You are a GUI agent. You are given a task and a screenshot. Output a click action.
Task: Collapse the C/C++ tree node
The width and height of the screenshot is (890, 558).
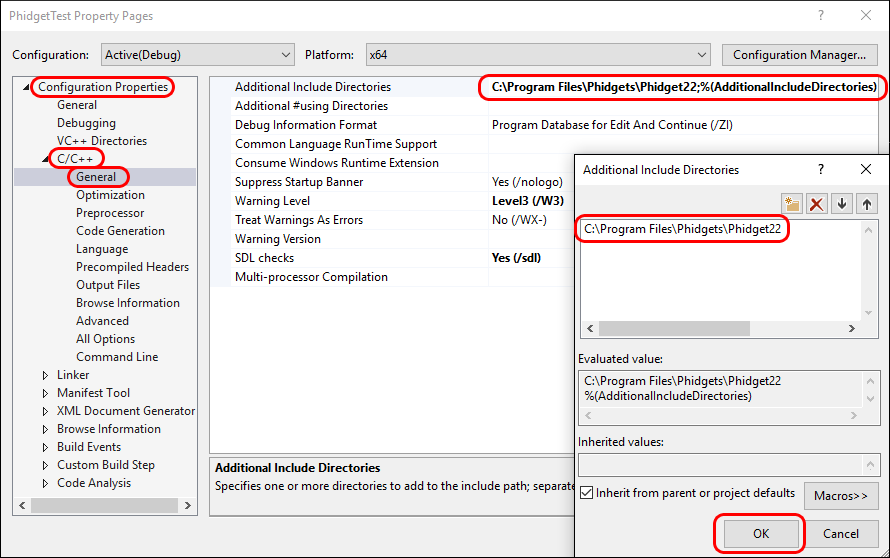(x=45, y=159)
